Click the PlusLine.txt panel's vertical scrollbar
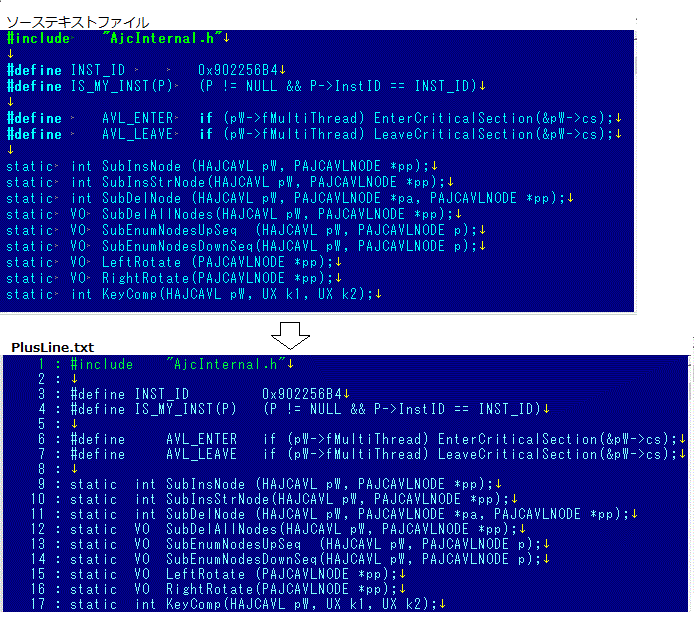 pyautogui.click(x=692, y=483)
